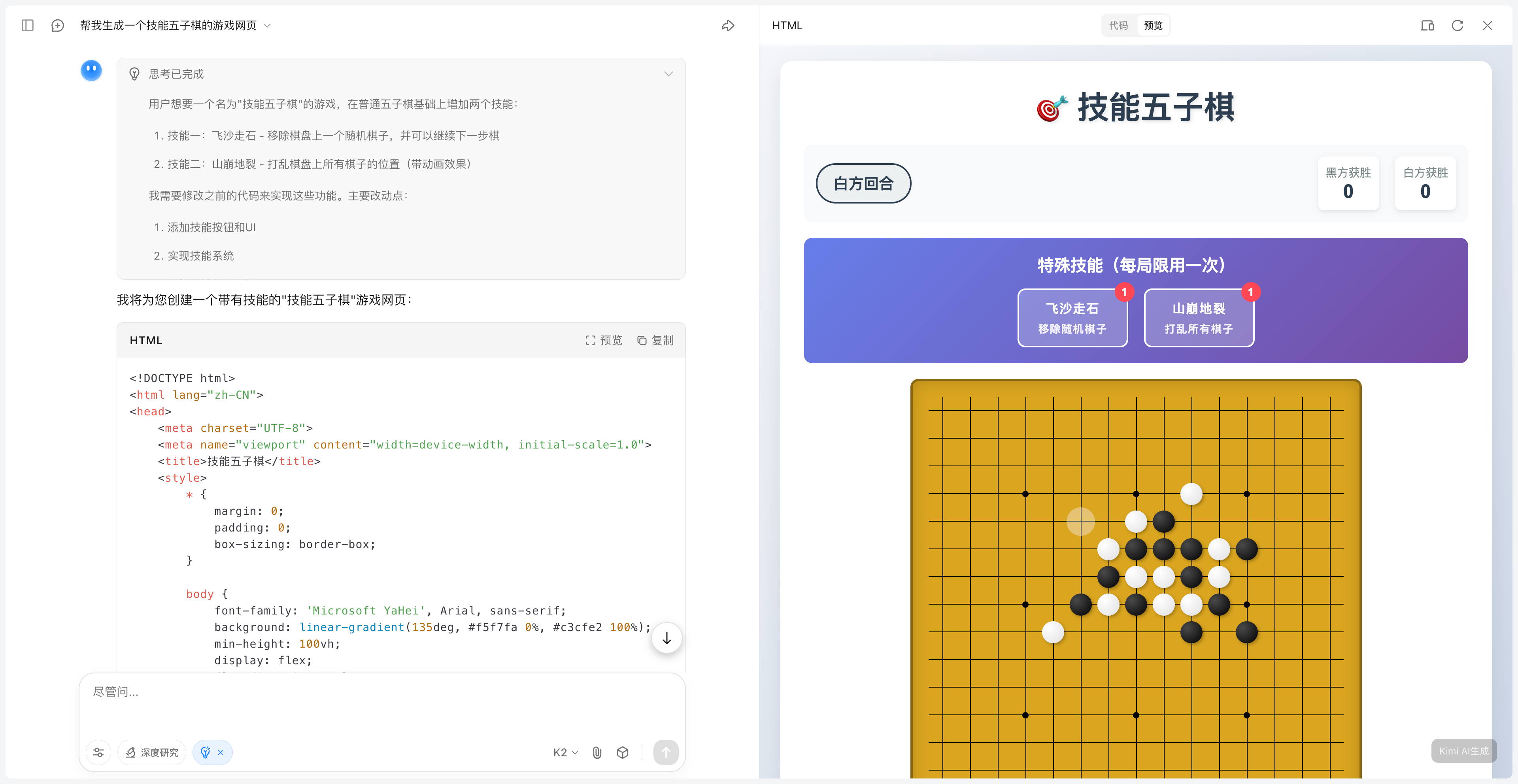The height and width of the screenshot is (784, 1518).
Task: Open preview in separate window icon
Action: pos(1427,25)
